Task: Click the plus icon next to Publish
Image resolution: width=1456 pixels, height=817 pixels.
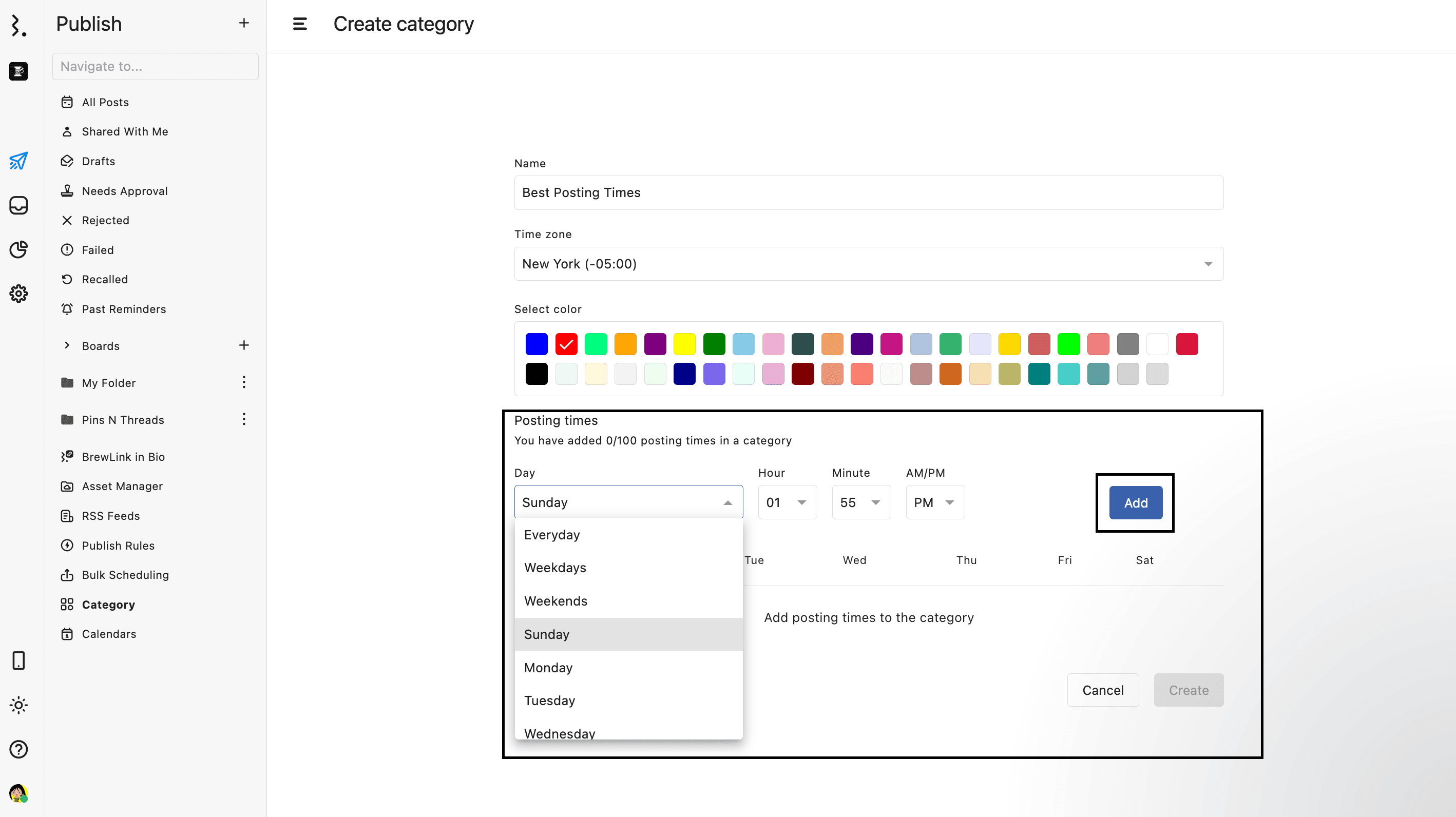Action: tap(244, 23)
